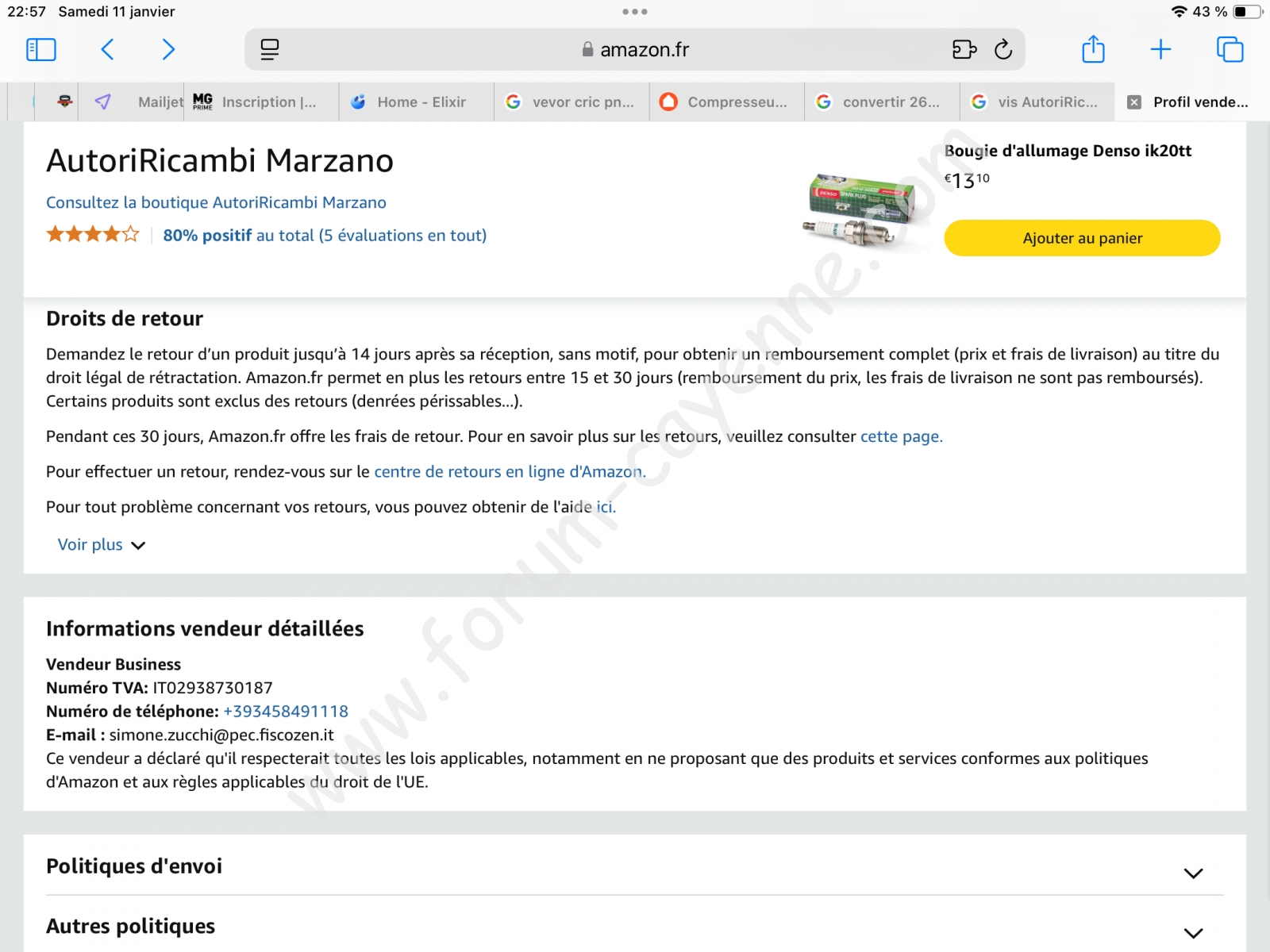Click the date 'Samedi 11 janvier'
Screen dimensions: 1270x952
tap(117, 12)
